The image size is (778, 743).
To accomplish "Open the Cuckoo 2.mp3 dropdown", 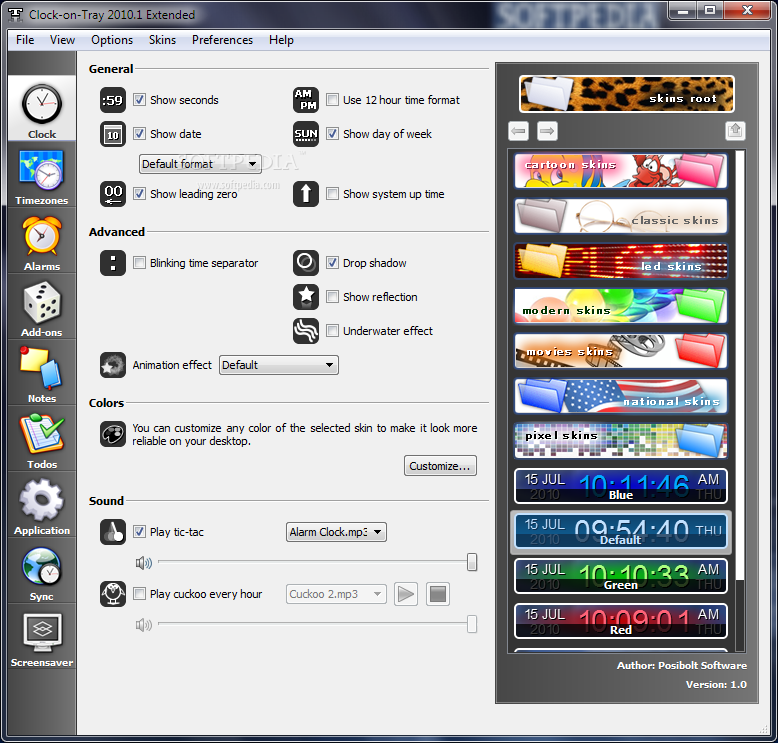I will pyautogui.click(x=336, y=594).
